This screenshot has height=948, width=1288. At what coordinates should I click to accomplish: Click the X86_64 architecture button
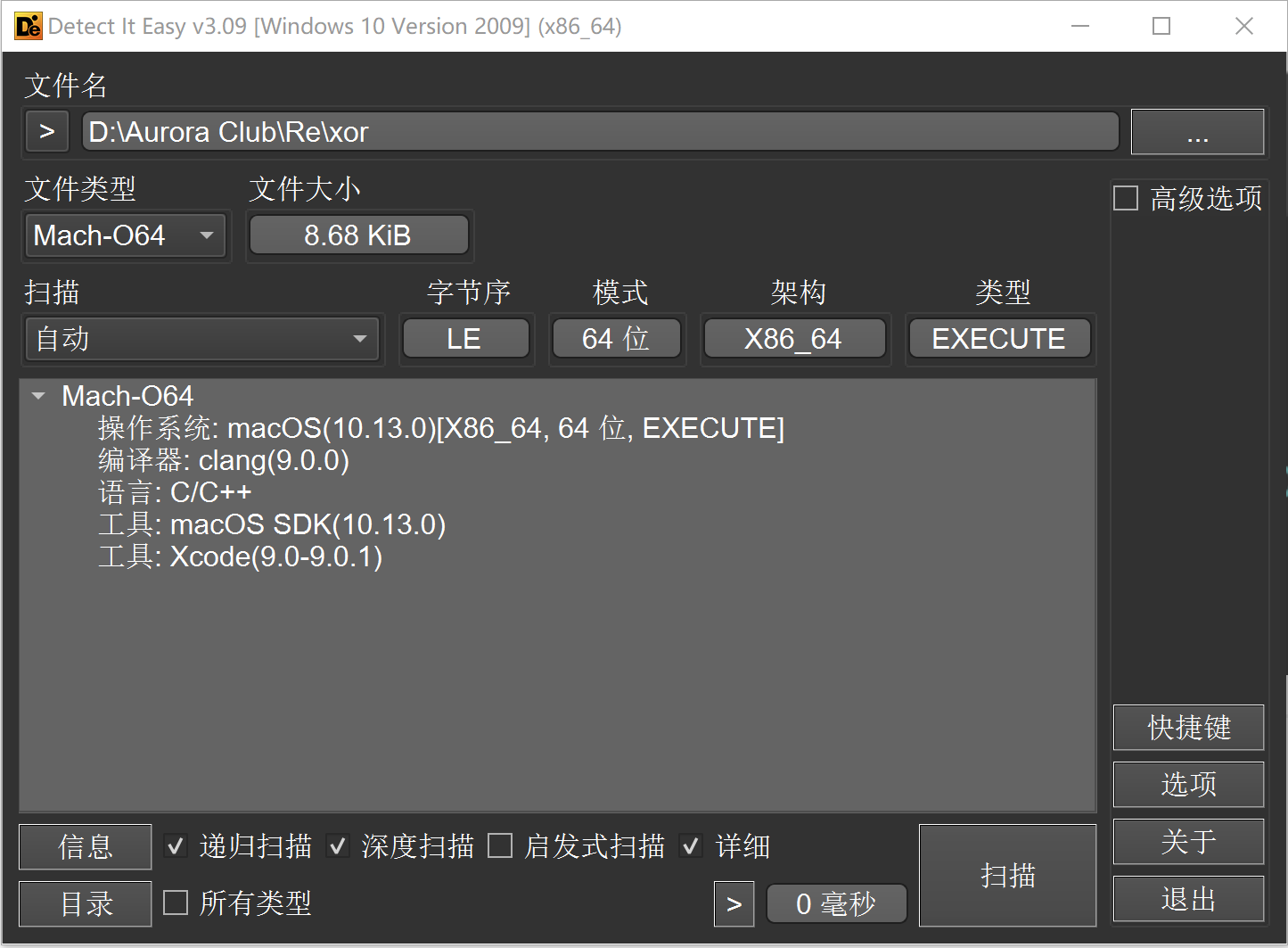click(x=793, y=339)
